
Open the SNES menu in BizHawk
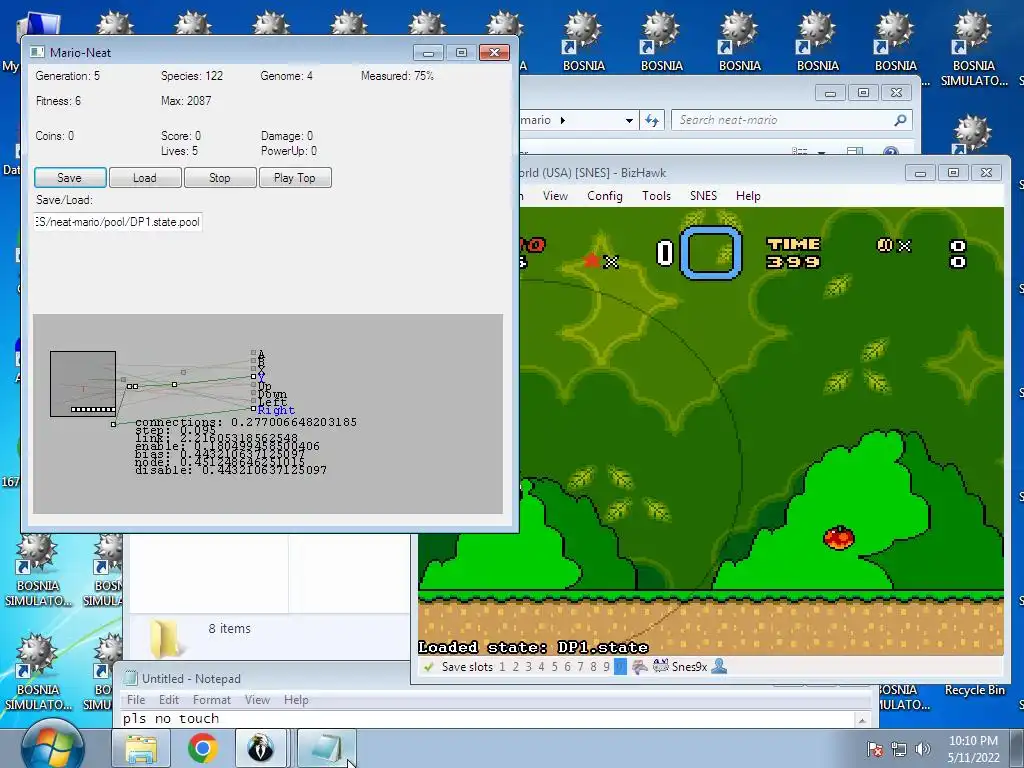(703, 196)
